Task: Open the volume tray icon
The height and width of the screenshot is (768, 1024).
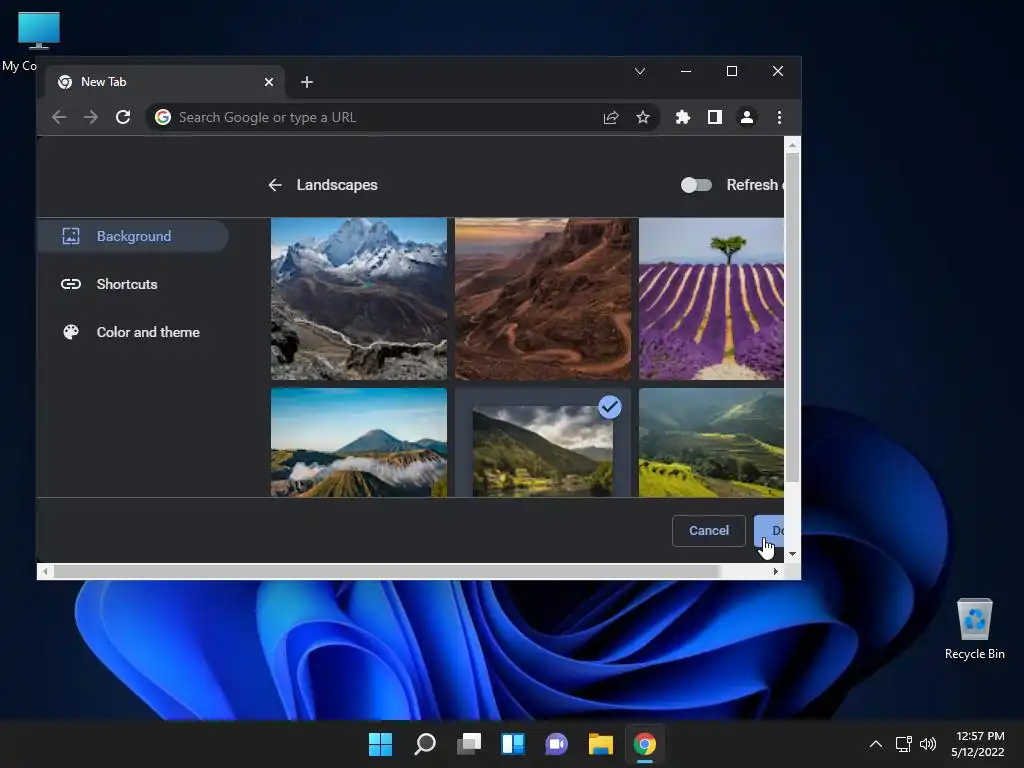Action: point(927,744)
